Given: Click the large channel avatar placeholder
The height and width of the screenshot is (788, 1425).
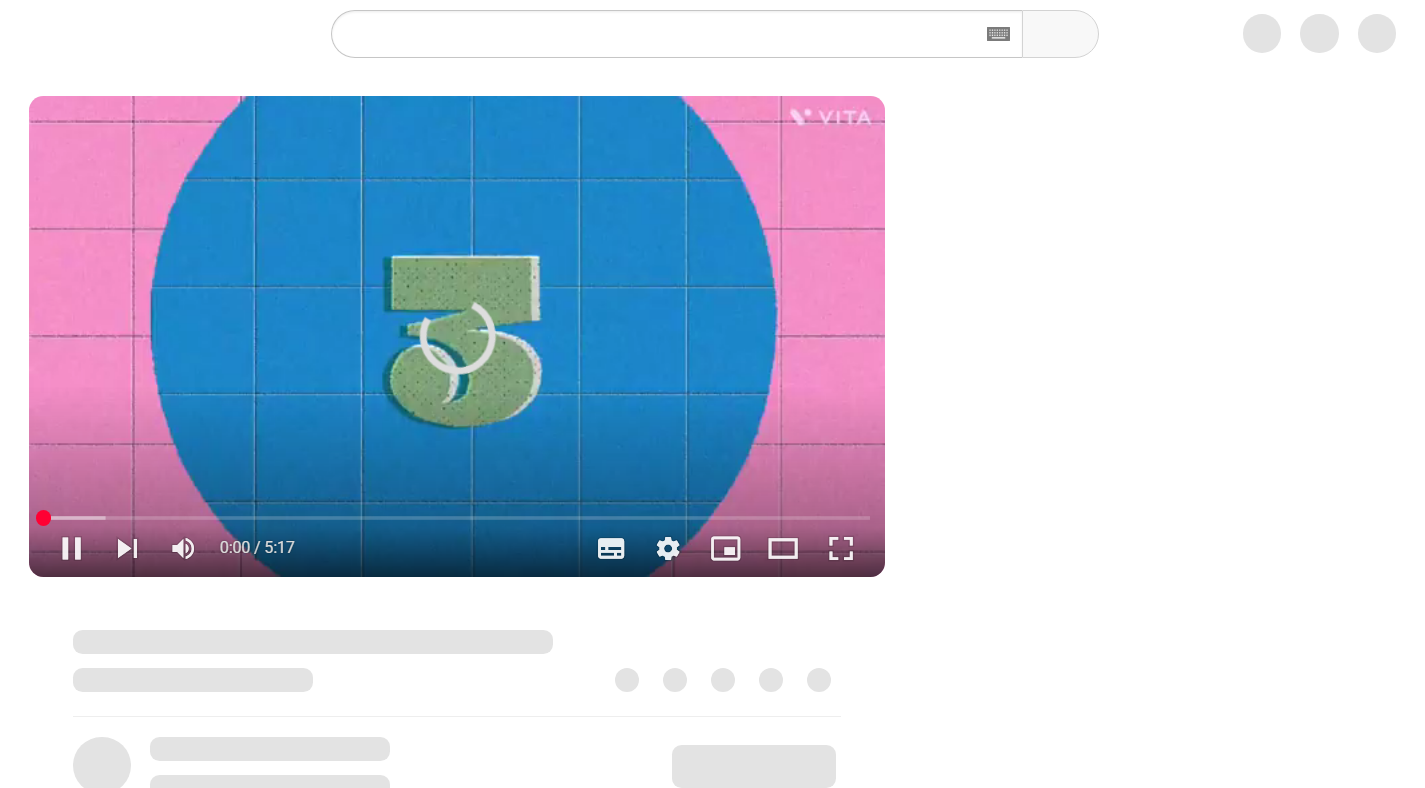Looking at the screenshot, I should pyautogui.click(x=102, y=764).
